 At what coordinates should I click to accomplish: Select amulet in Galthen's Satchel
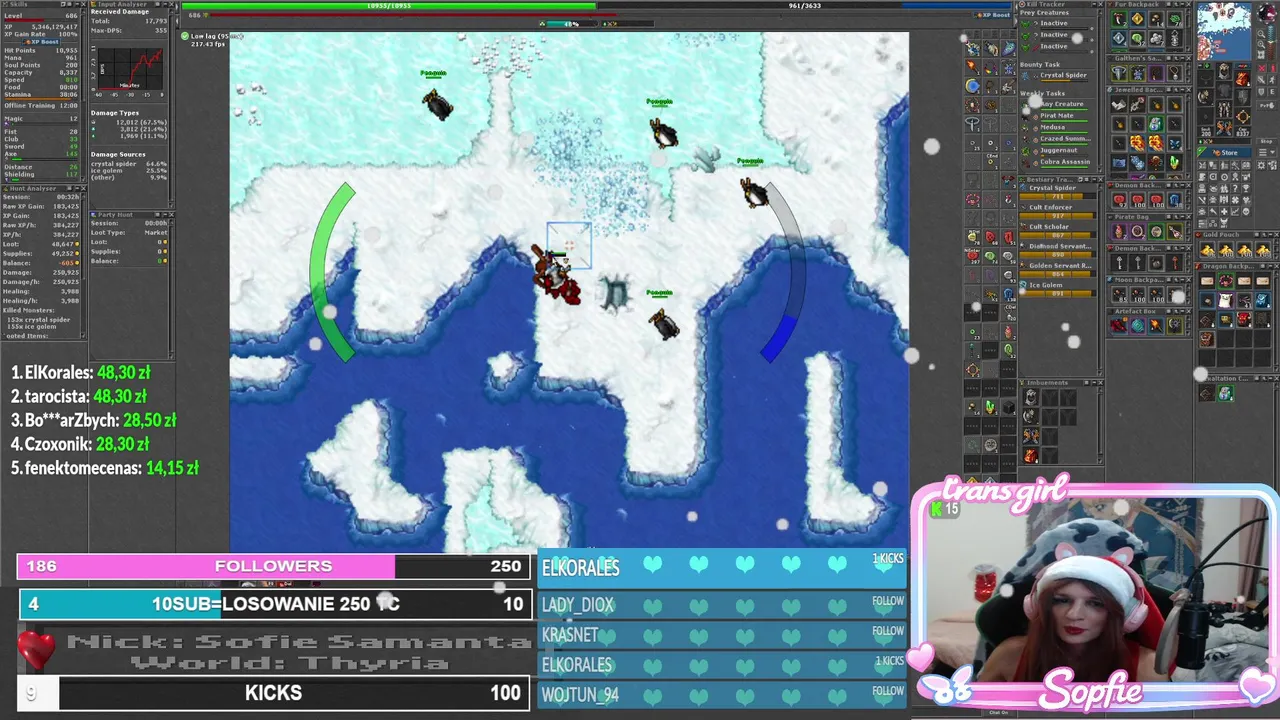click(1175, 73)
